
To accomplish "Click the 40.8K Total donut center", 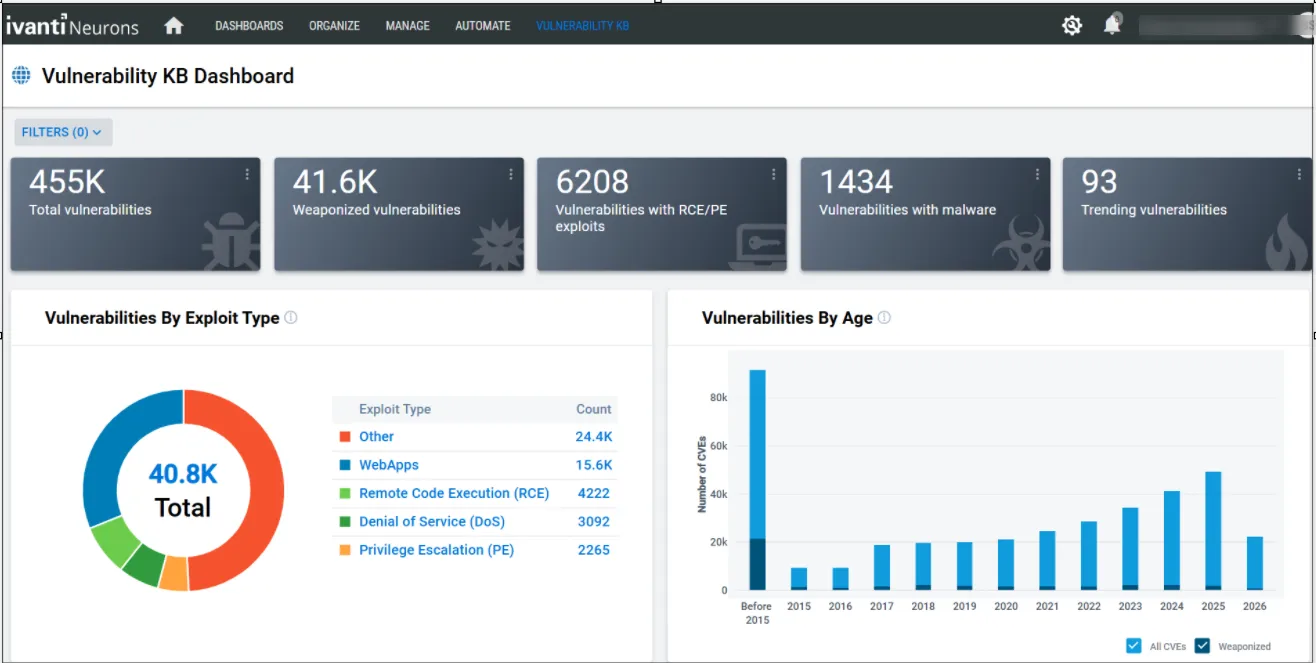I will 183,490.
